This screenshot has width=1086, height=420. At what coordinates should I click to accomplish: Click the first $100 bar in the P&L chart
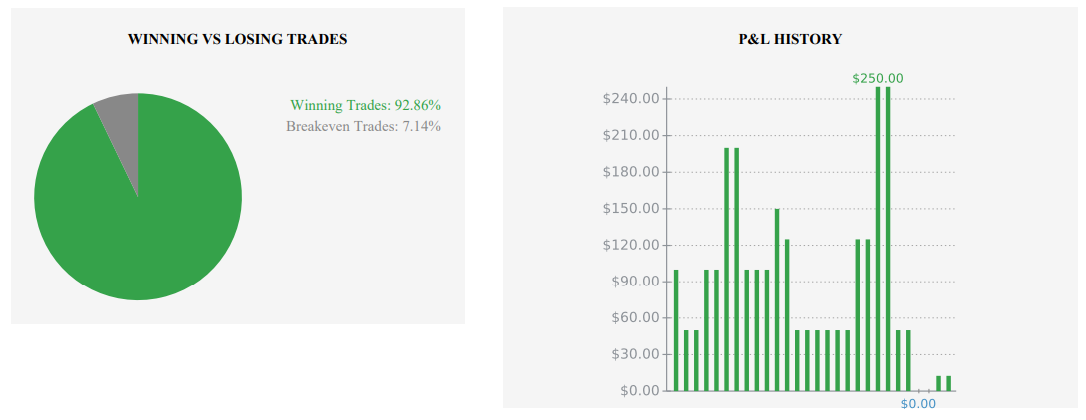point(676,331)
